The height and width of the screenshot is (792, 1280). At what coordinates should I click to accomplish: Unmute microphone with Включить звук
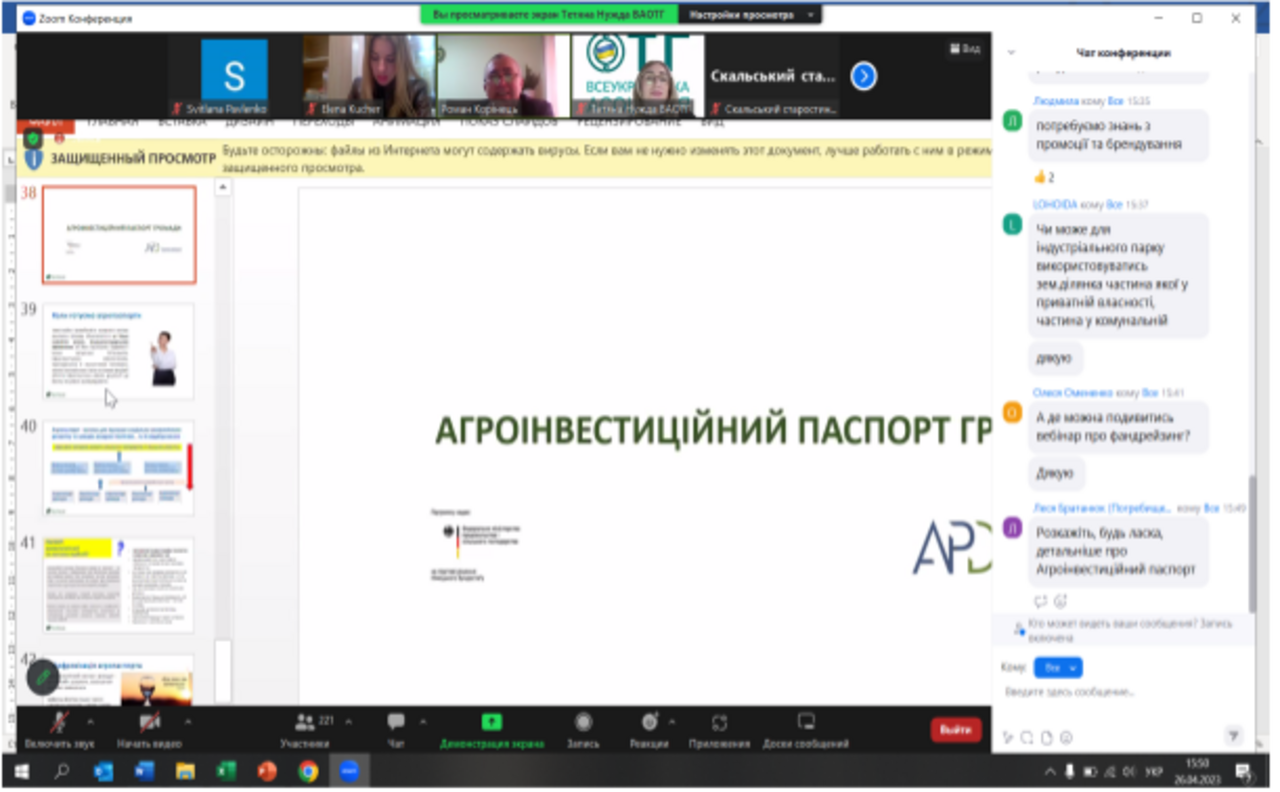(x=61, y=722)
